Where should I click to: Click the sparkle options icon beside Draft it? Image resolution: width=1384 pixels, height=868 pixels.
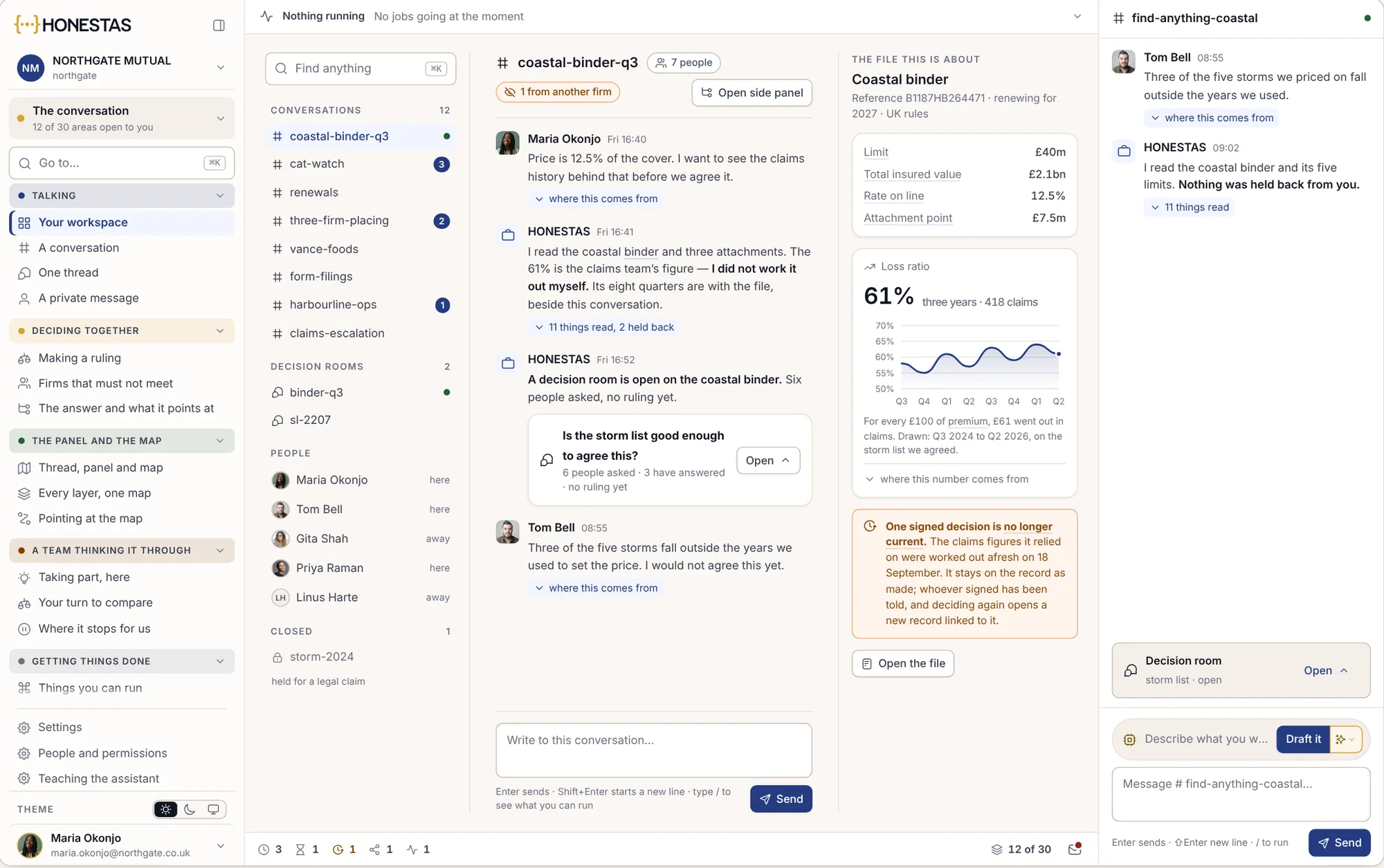coord(1345,739)
